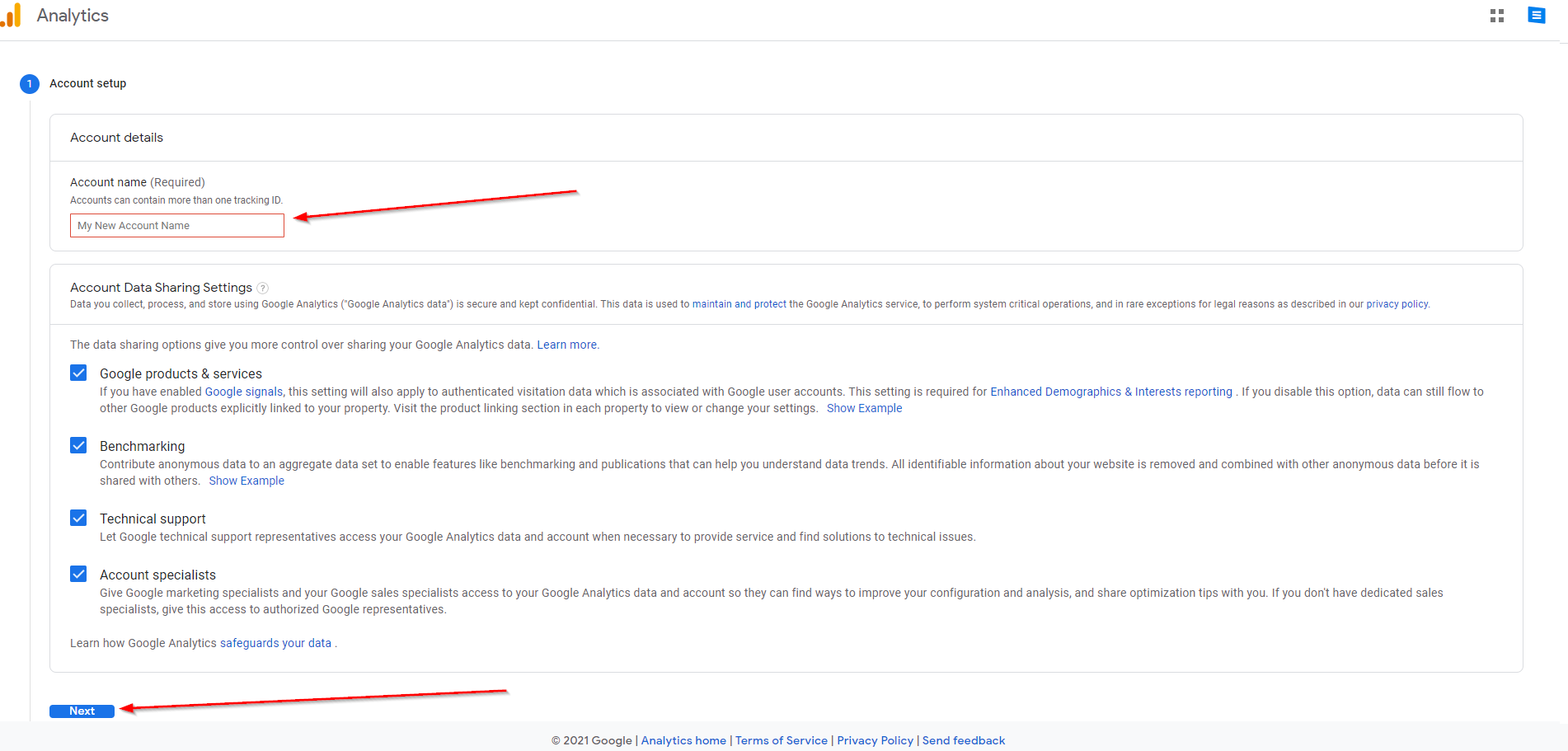This screenshot has width=1568, height=751.
Task: Expand Show Example under Benchmarking
Action: [246, 481]
